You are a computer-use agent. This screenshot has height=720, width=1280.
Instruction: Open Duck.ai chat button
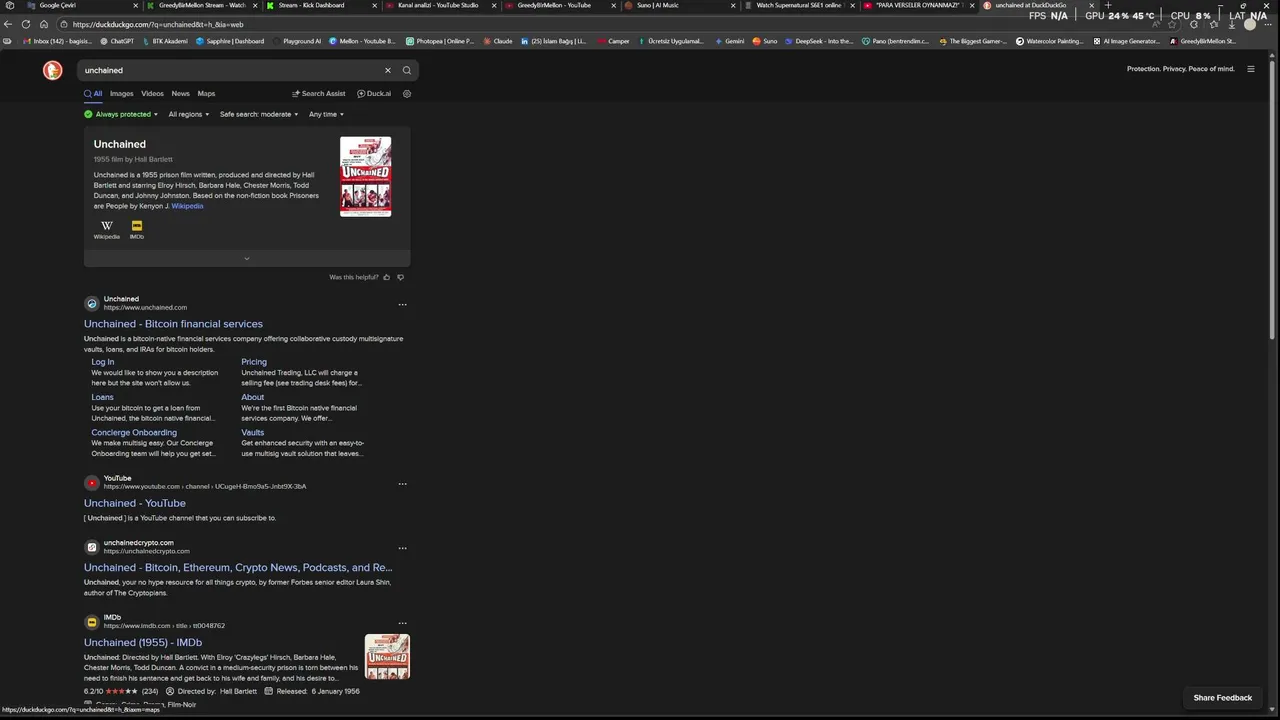[x=374, y=94]
